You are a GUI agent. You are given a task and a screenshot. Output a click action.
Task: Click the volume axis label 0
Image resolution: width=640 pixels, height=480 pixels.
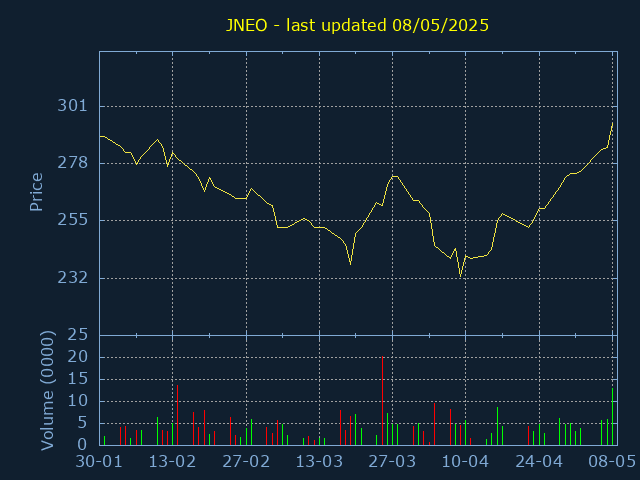tap(83, 444)
